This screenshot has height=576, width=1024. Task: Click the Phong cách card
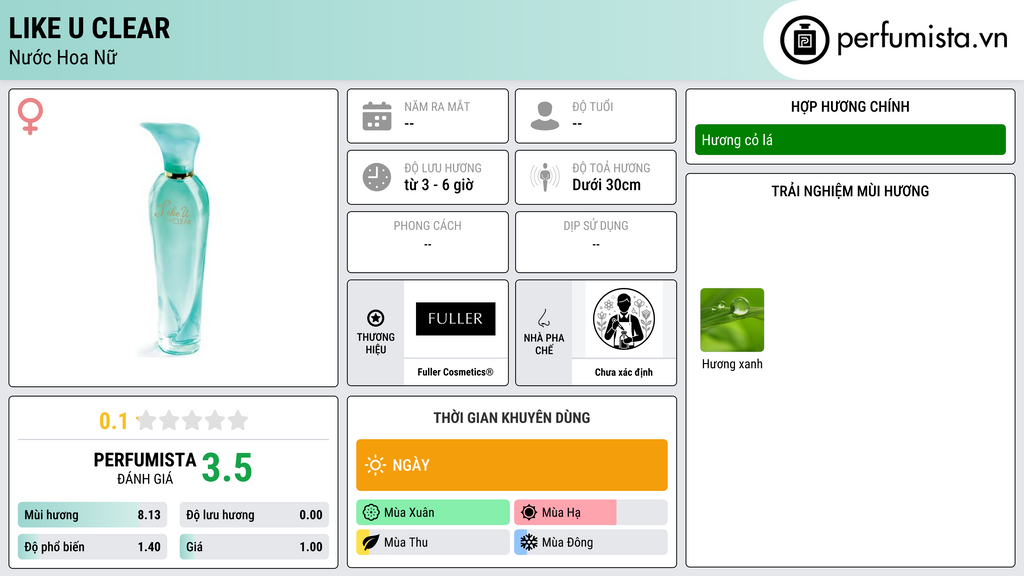click(428, 242)
